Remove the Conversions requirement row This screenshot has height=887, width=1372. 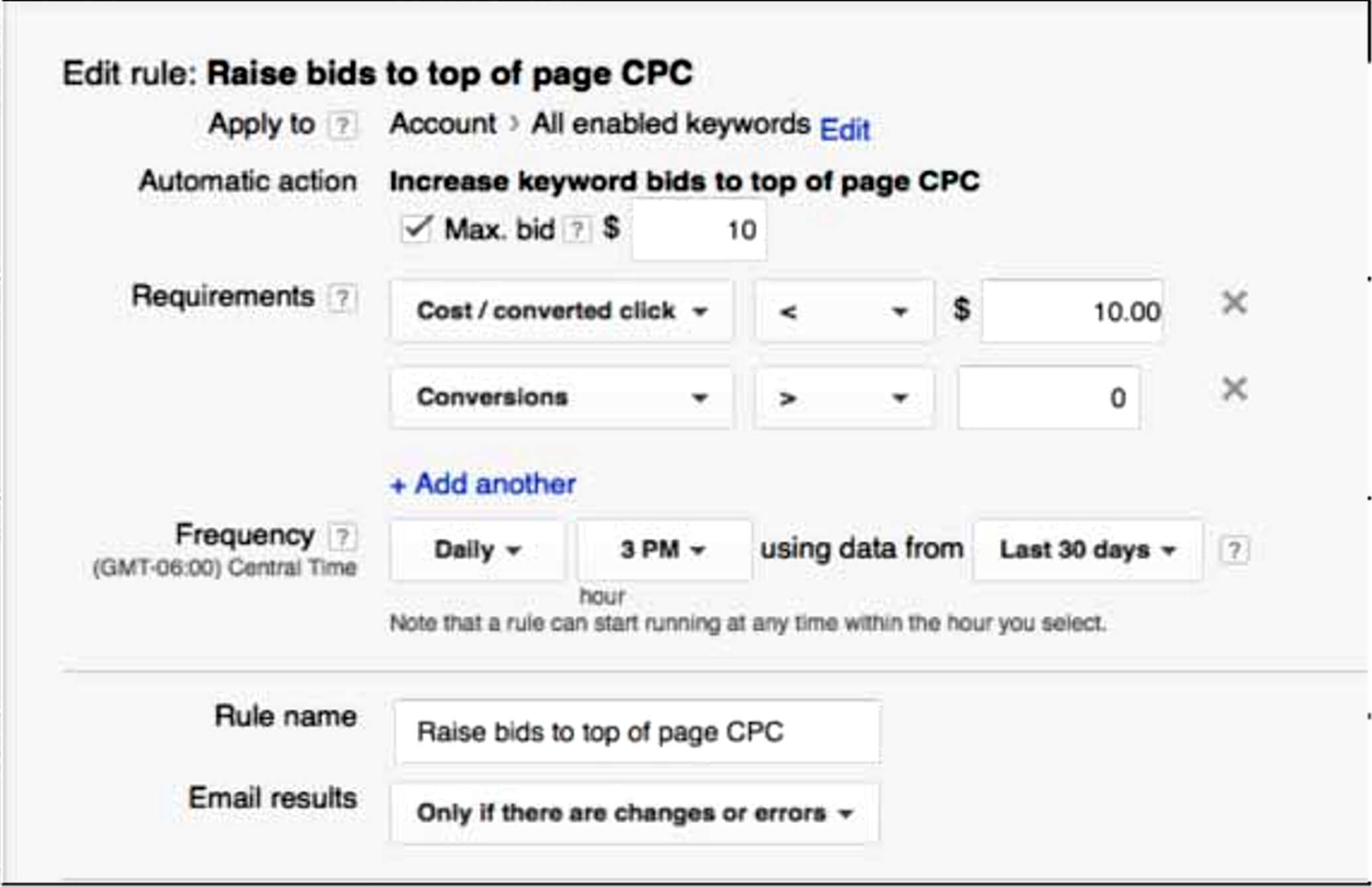1234,390
